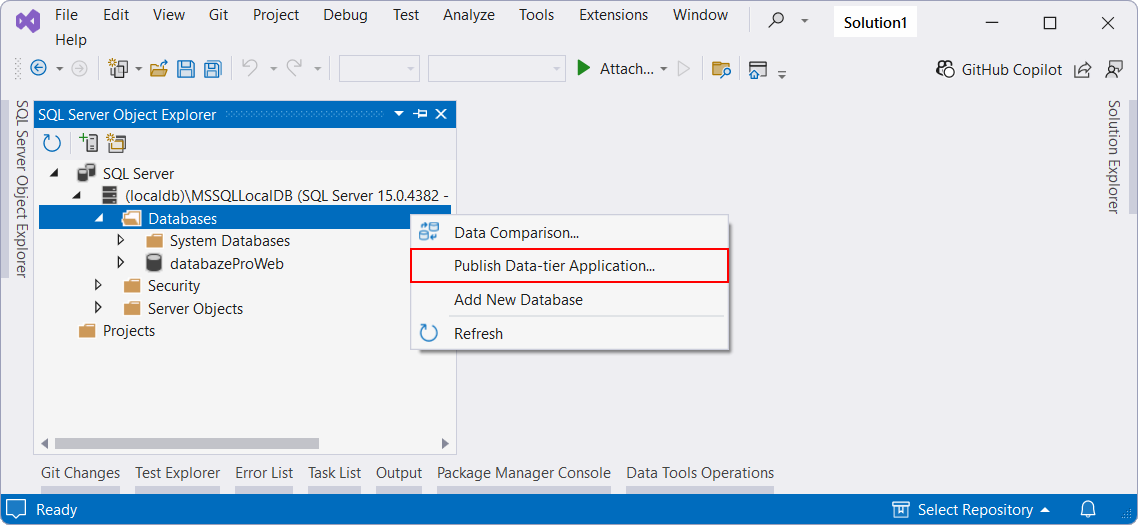
Task: Click the notifications bell icon
Action: 1088,509
